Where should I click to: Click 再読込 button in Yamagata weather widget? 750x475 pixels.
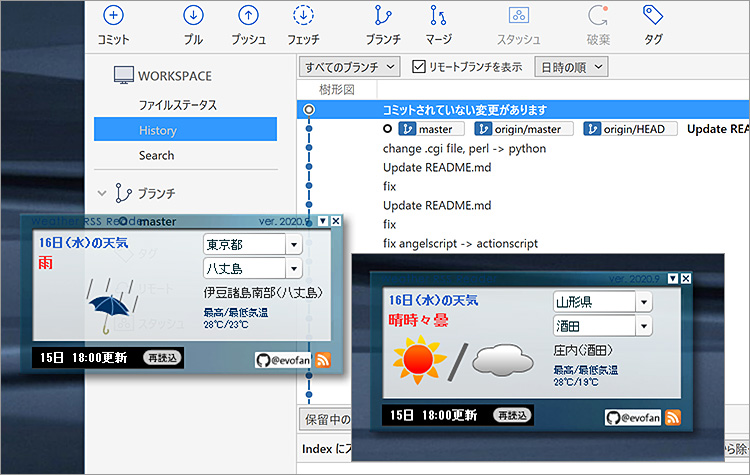(x=512, y=415)
